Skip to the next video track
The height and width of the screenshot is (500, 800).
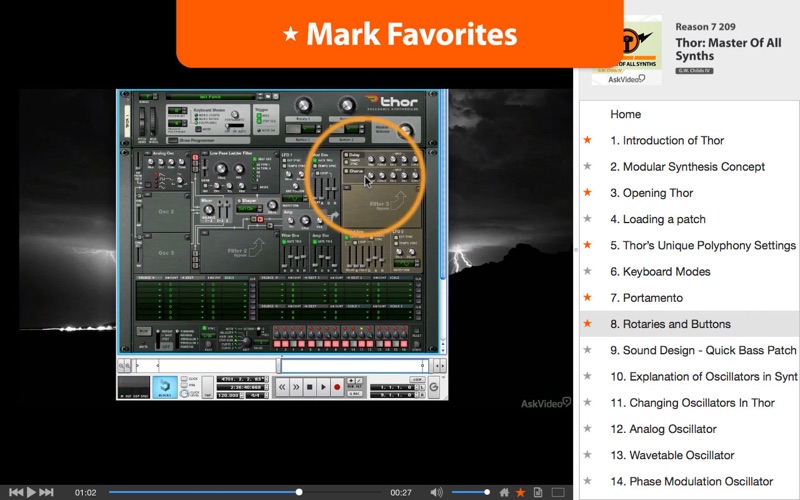tap(46, 492)
